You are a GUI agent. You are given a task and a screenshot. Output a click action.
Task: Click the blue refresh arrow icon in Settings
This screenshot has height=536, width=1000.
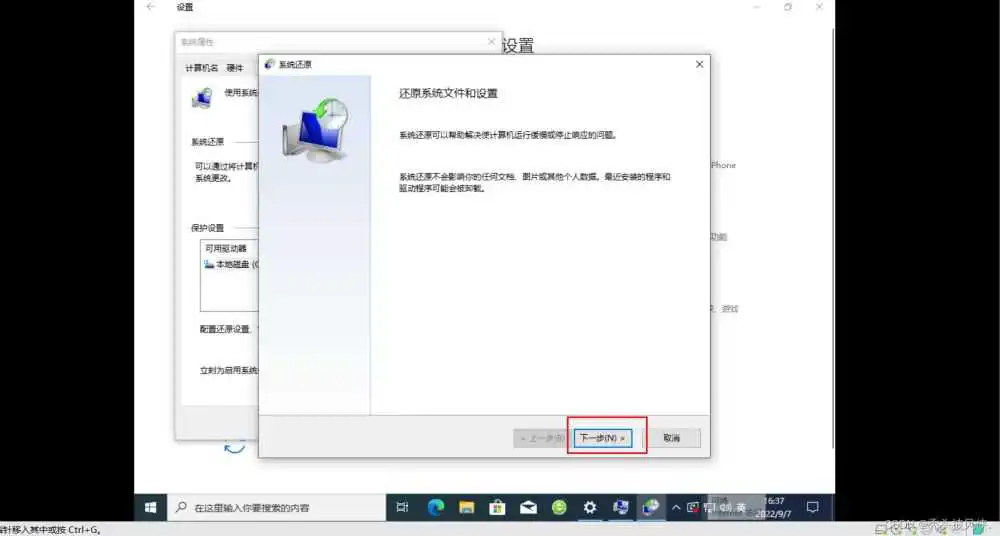pyautogui.click(x=235, y=449)
